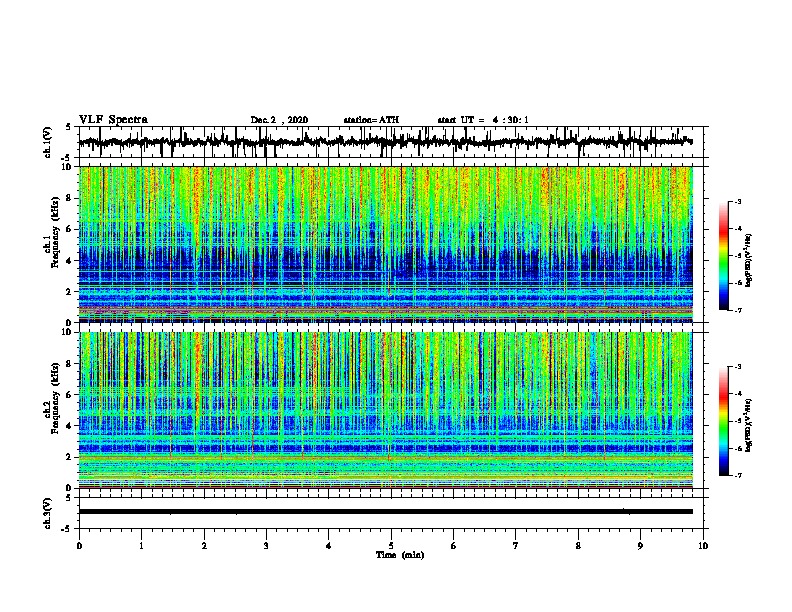Click time axis tick label "7"
792x612 pixels.
(x=516, y=546)
